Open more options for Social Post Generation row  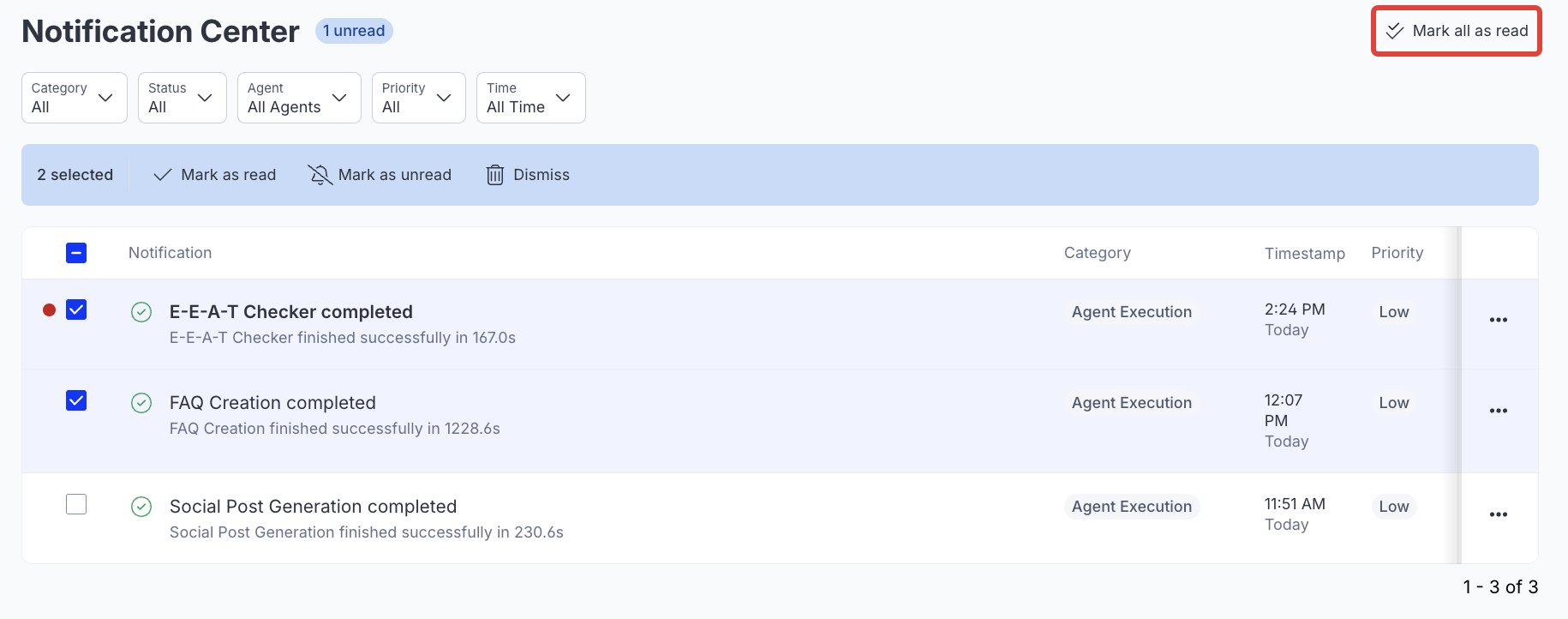(x=1499, y=514)
